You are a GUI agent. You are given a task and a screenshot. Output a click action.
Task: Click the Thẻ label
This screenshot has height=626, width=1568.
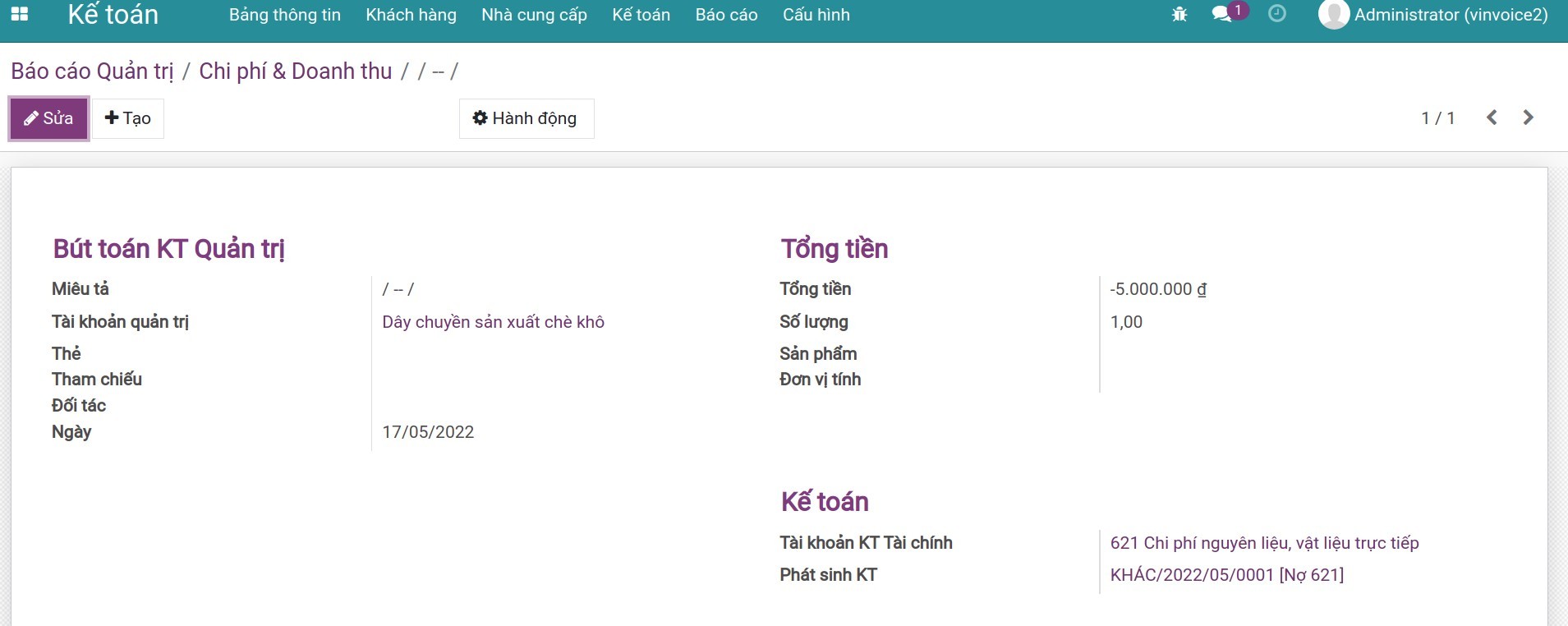[67, 354]
